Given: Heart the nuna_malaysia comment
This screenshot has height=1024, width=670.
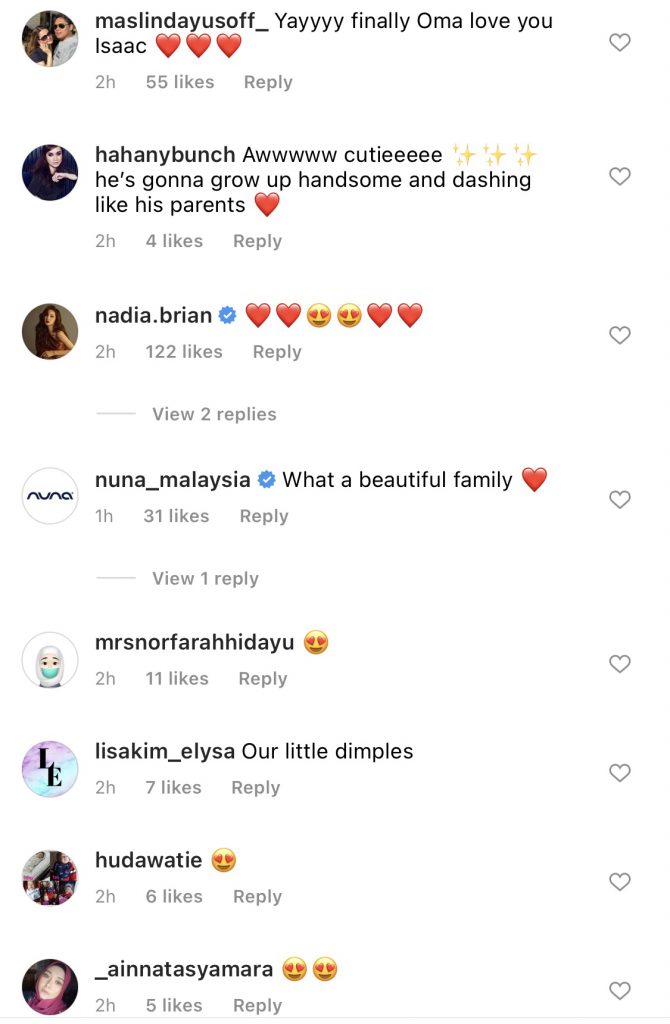Looking at the screenshot, I should pyautogui.click(x=620, y=499).
